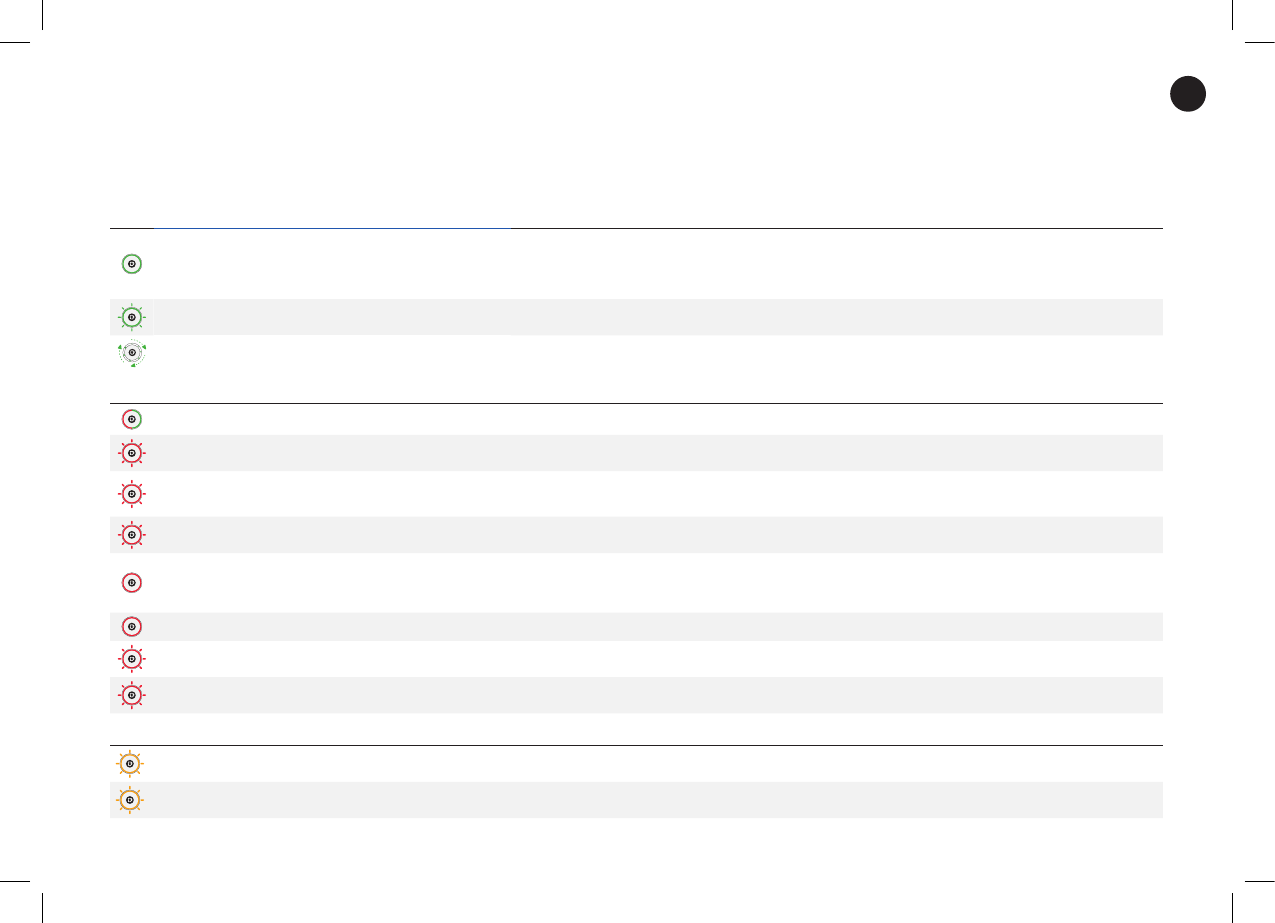Click the blue underline at table's top edge
1275x923 pixels.
[x=332, y=228]
